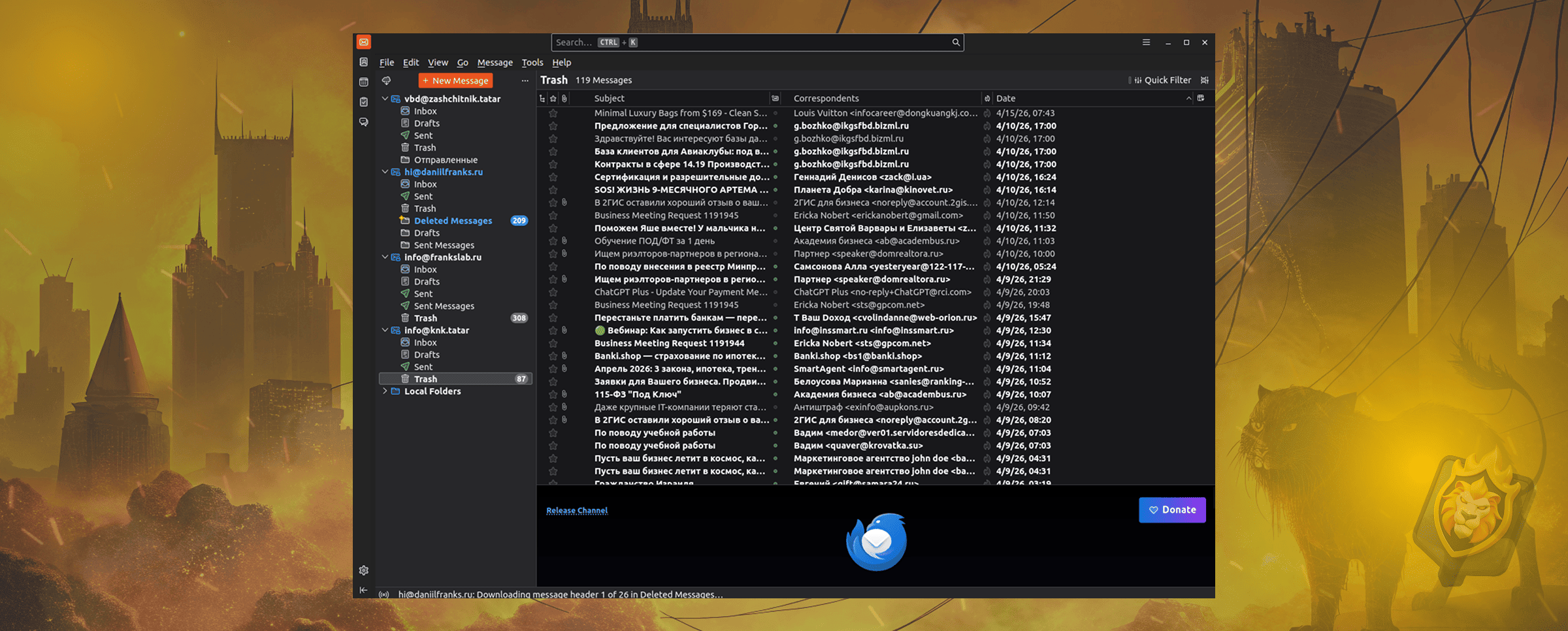Image resolution: width=1568 pixels, height=631 pixels.
Task: Open the View menu
Action: [x=438, y=63]
